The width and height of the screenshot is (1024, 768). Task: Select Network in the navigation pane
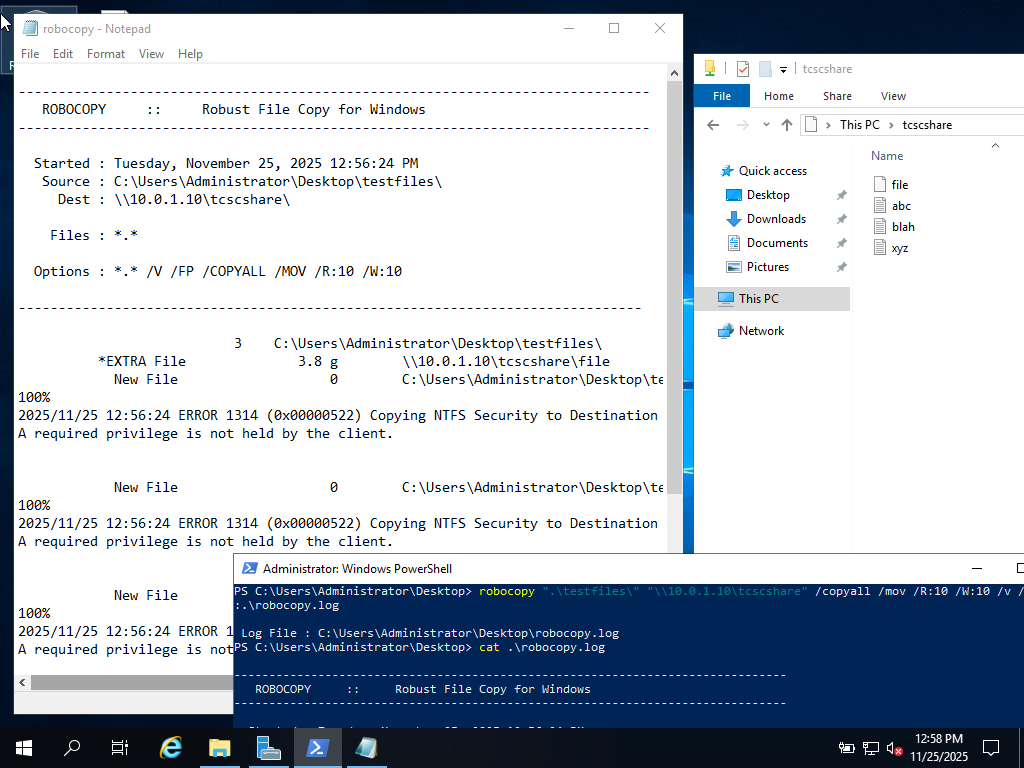[761, 331]
